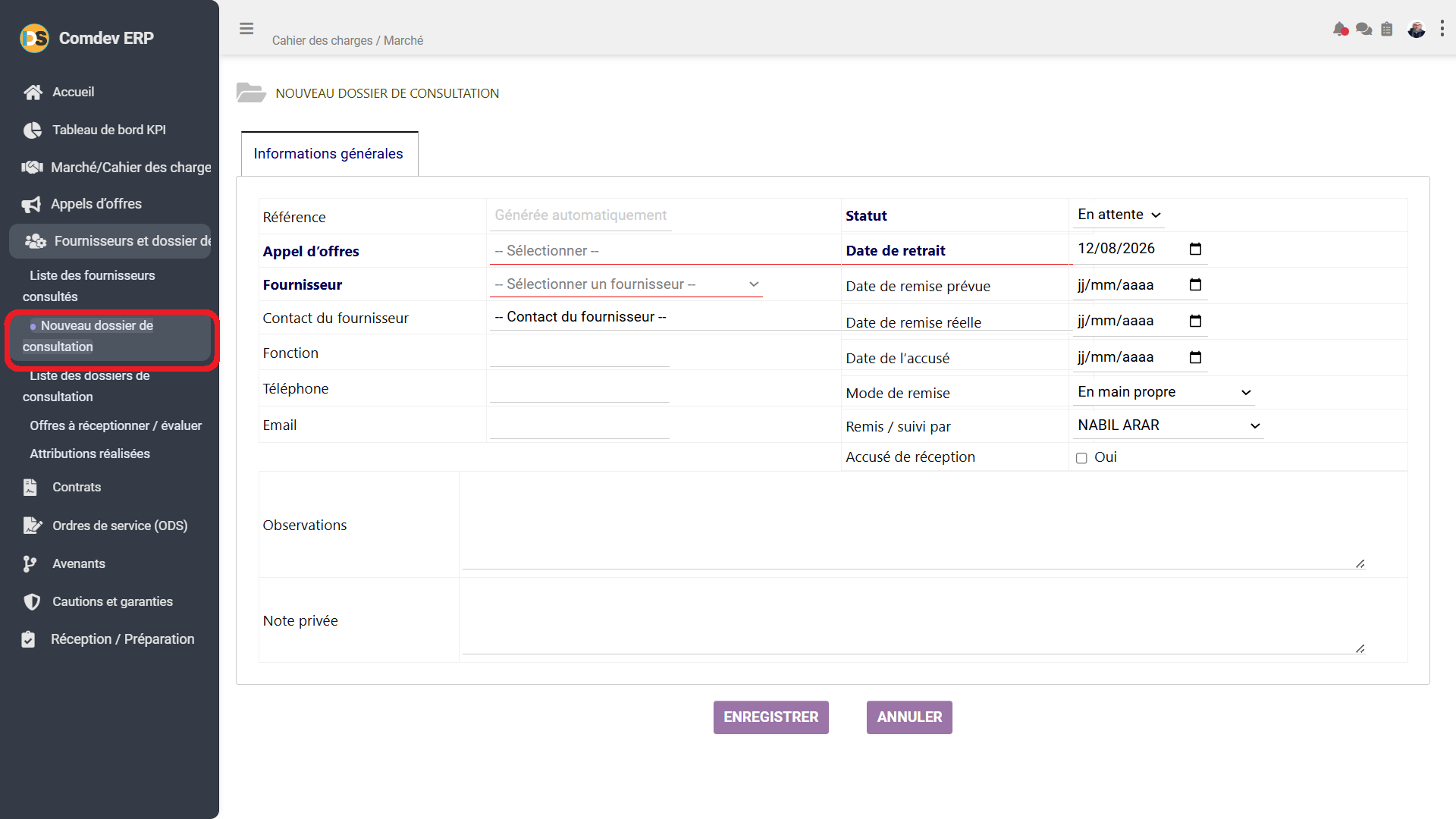
Task: Open the Appel d'offres Sélectionner dropdown
Action: coord(665,251)
